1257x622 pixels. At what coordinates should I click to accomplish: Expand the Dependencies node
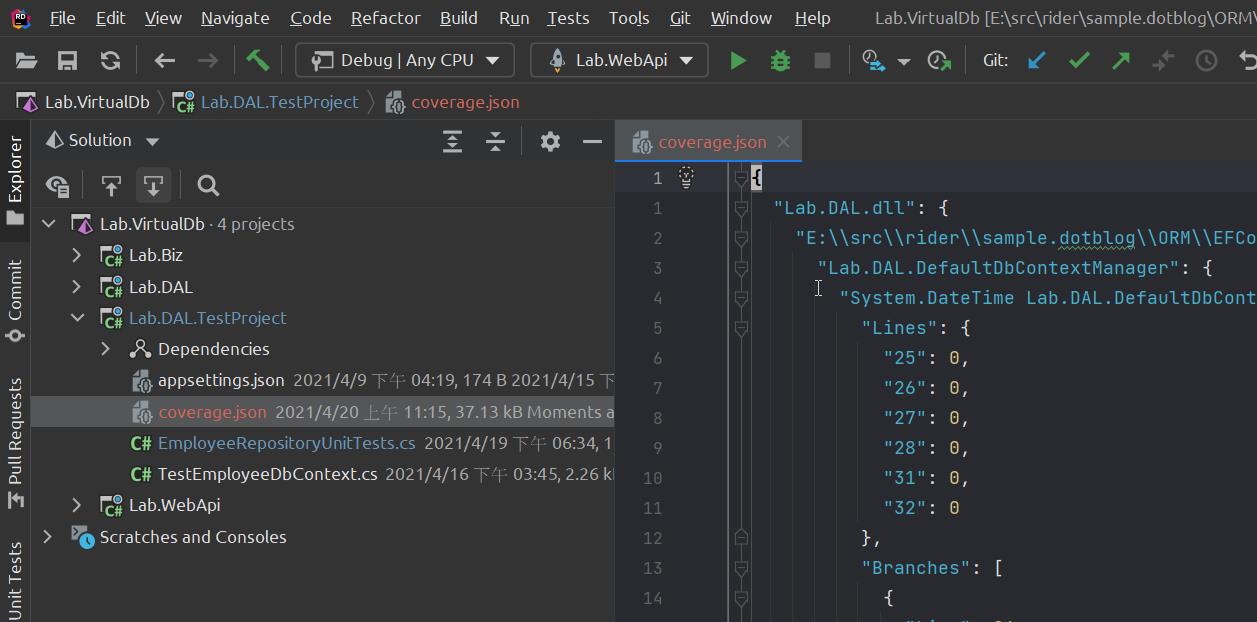click(x=106, y=349)
